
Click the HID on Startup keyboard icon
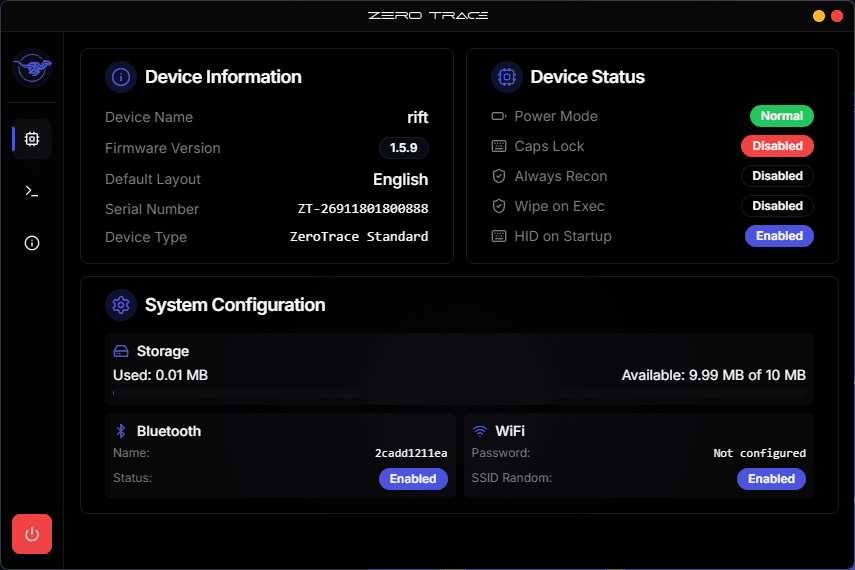pos(499,236)
